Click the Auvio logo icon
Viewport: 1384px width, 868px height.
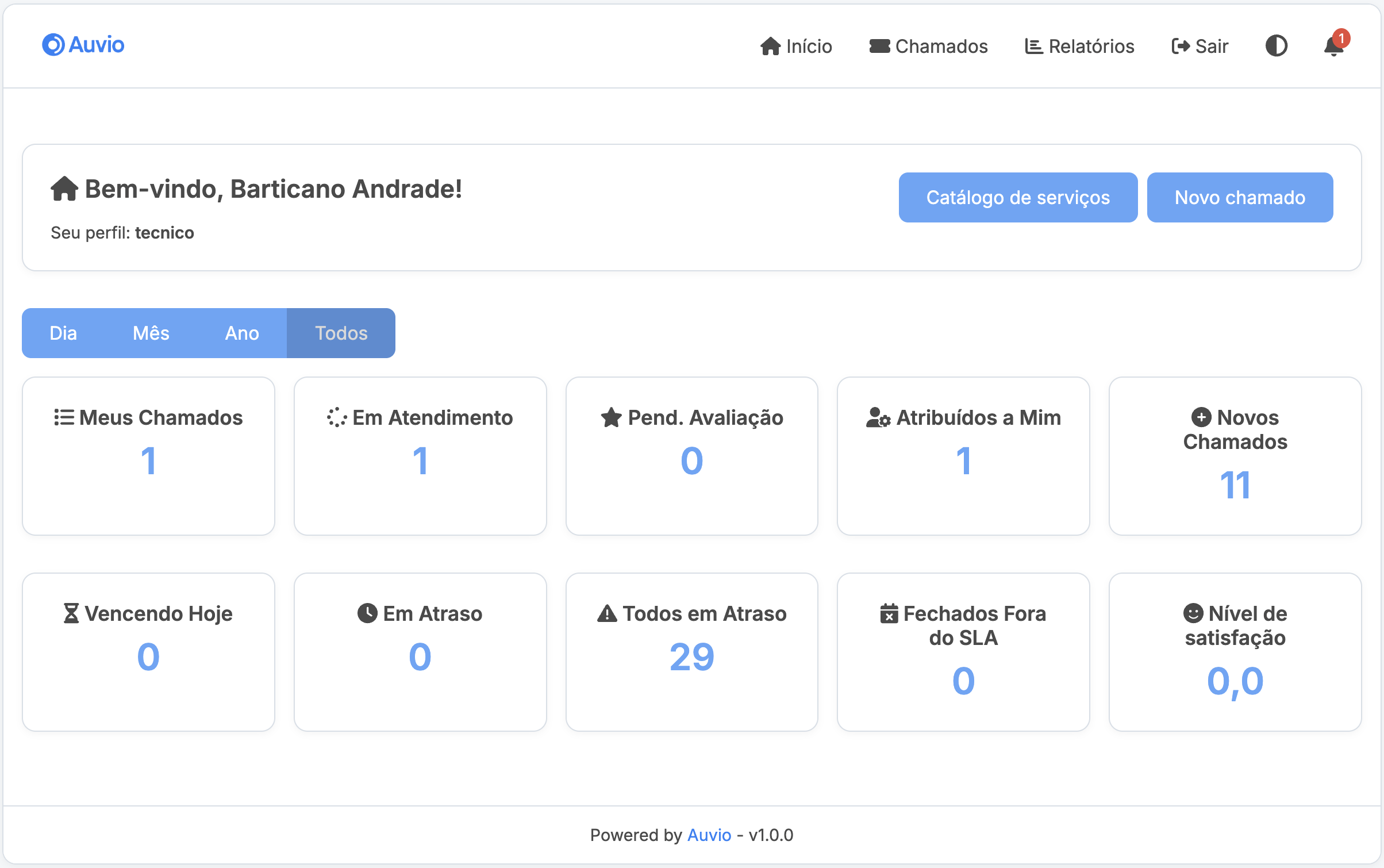(x=53, y=45)
